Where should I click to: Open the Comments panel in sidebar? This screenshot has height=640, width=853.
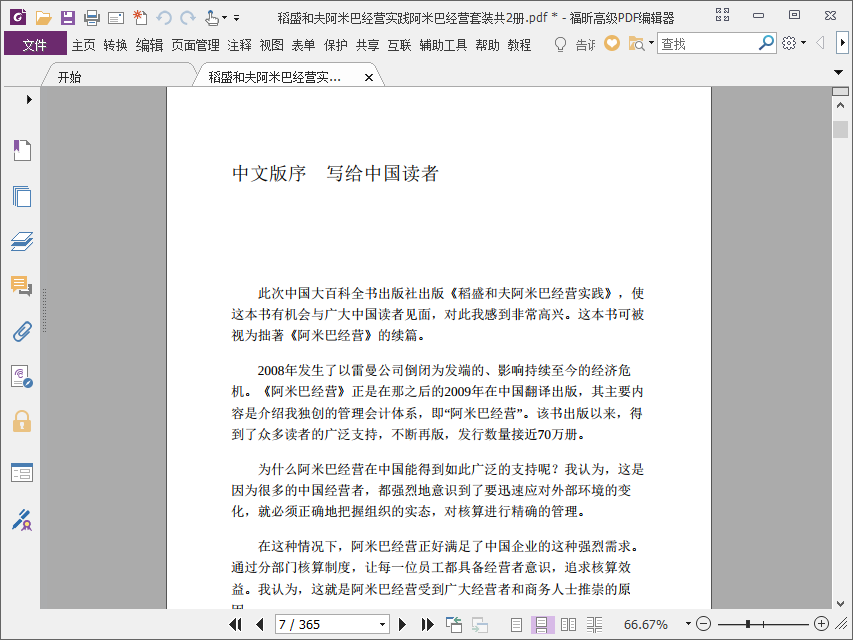(22, 286)
